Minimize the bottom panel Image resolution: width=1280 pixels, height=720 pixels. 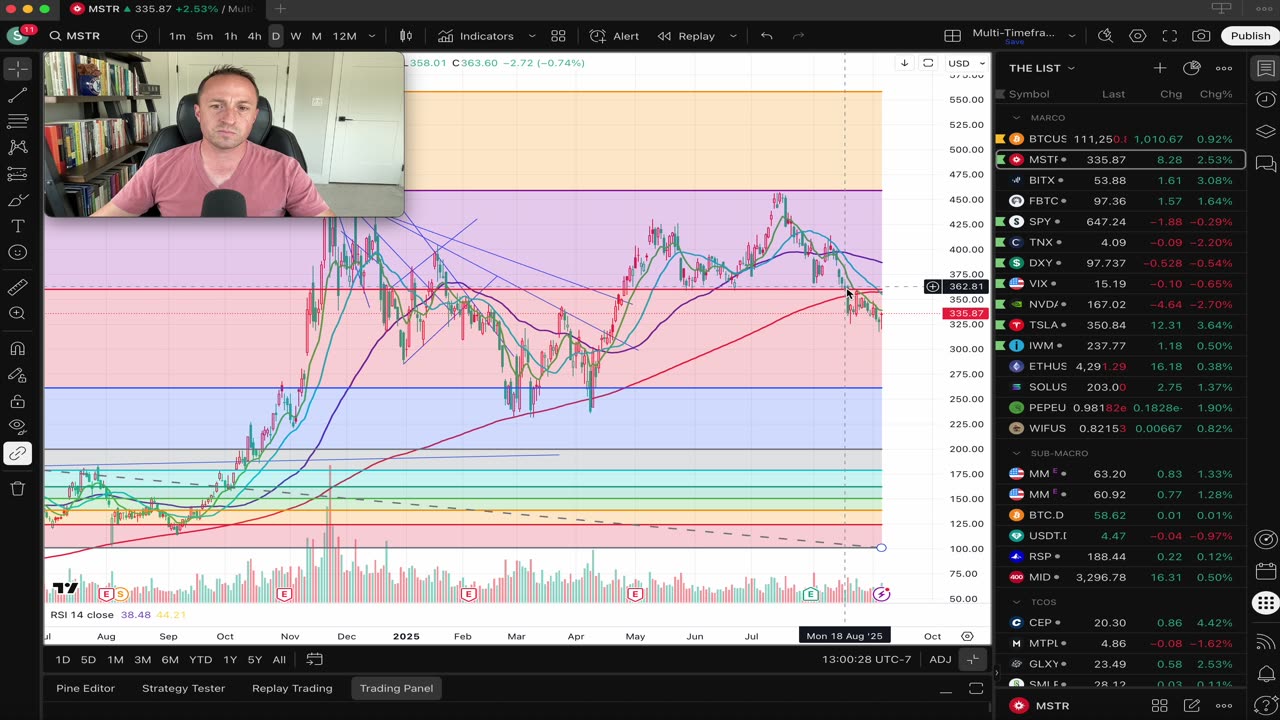click(946, 689)
